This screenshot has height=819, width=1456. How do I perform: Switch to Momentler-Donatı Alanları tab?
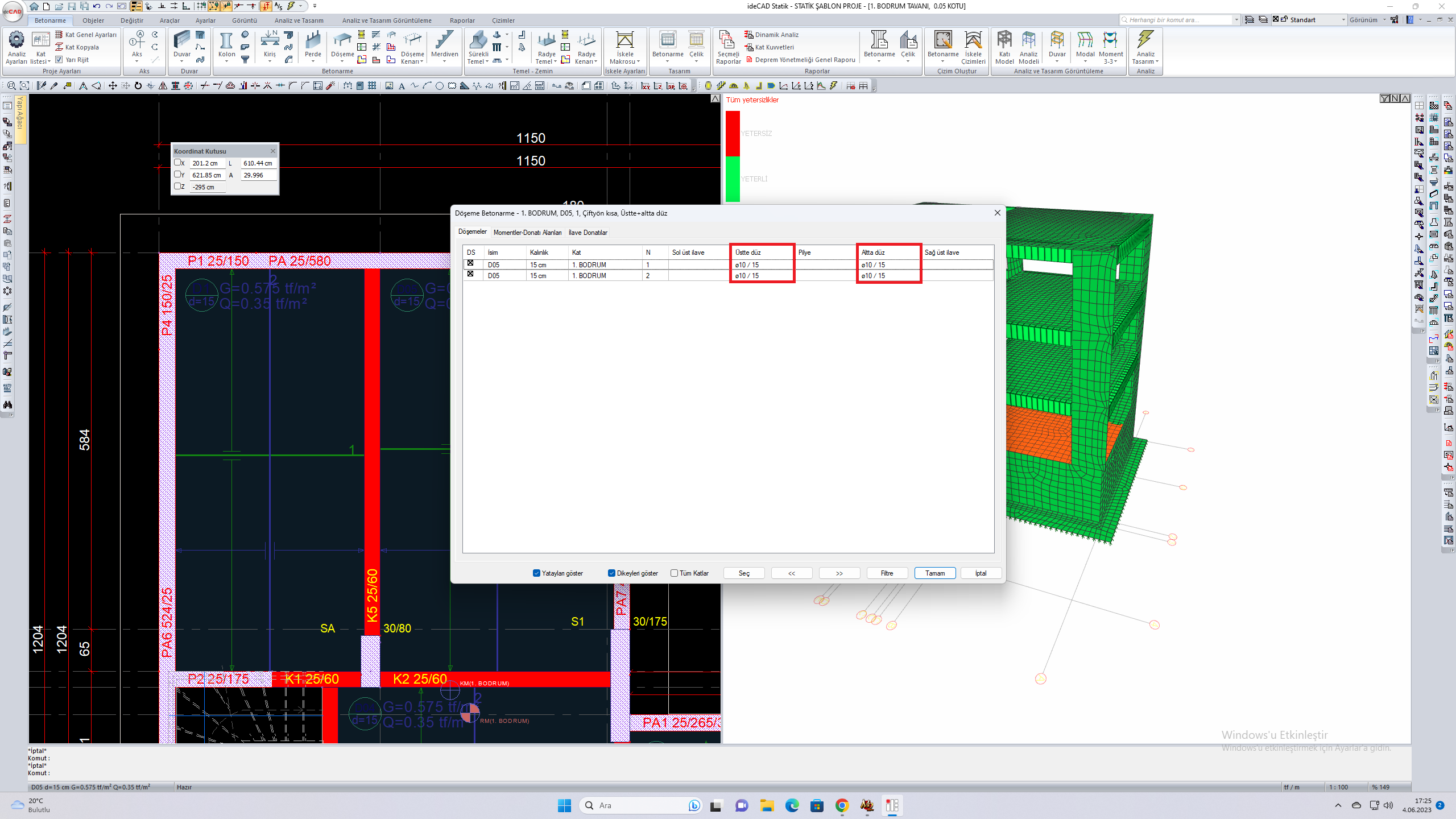coord(527,232)
